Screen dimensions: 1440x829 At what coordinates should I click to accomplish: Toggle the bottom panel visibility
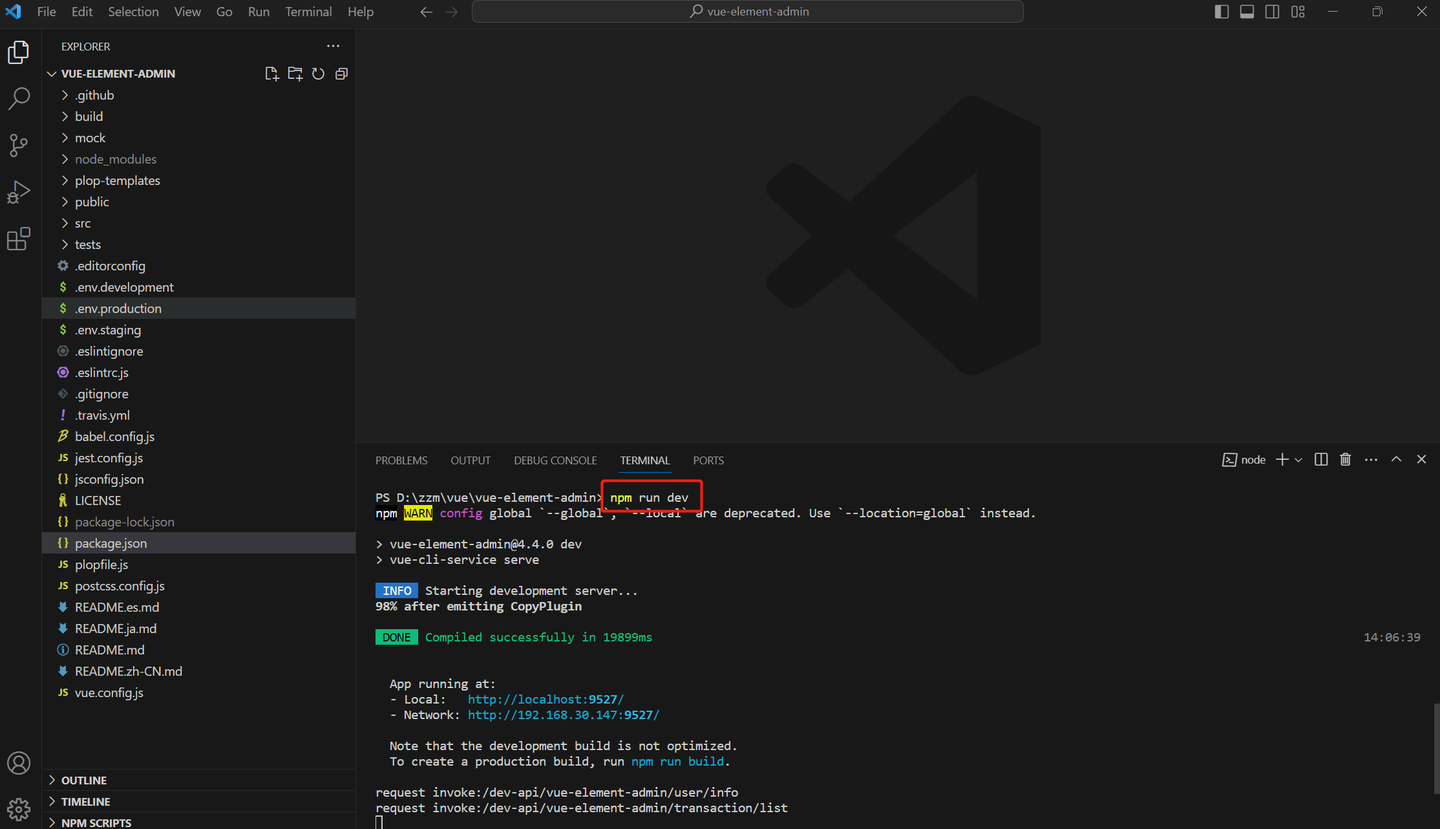(1247, 12)
